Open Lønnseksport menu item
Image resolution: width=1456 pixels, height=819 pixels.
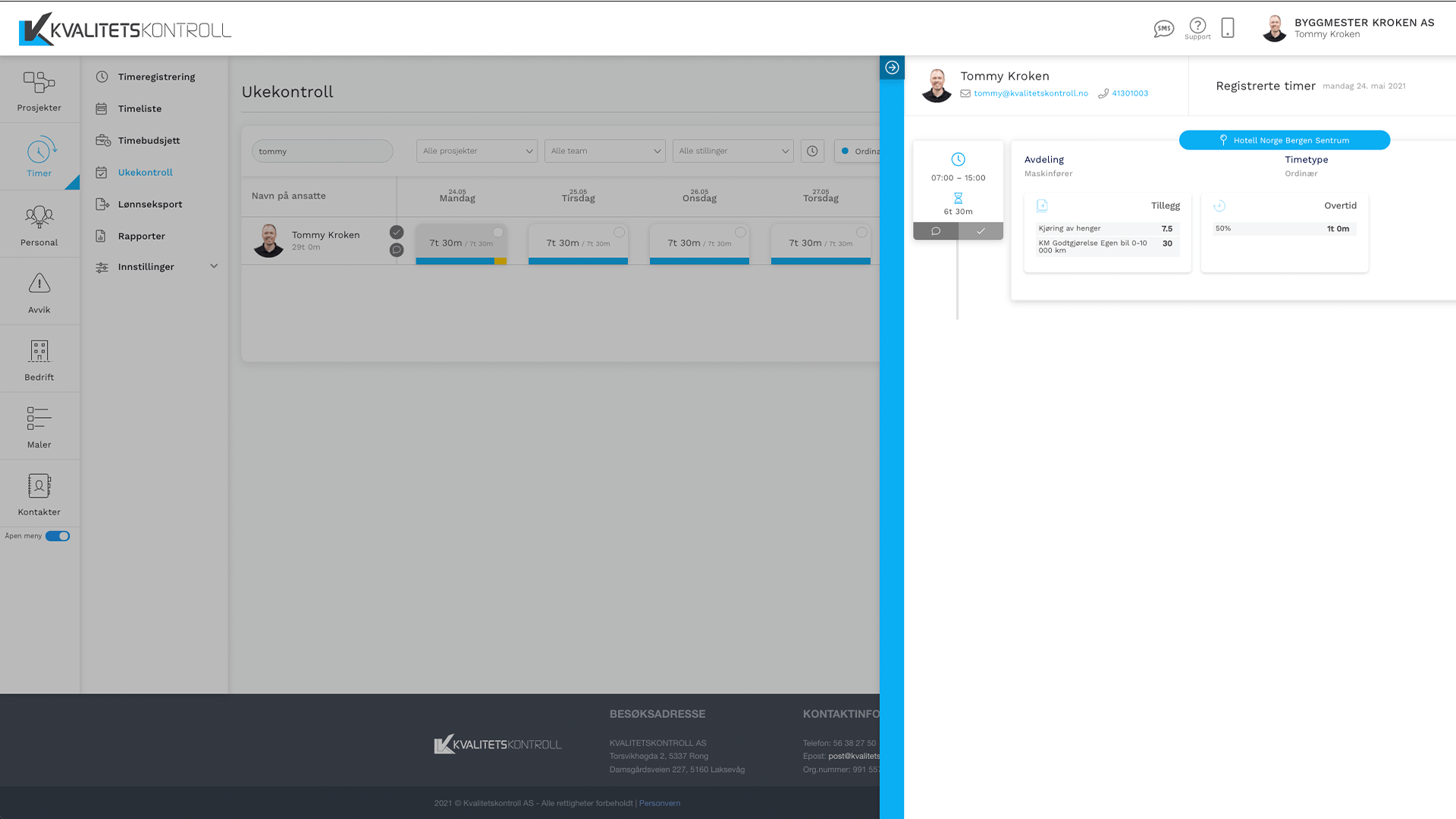pos(149,204)
